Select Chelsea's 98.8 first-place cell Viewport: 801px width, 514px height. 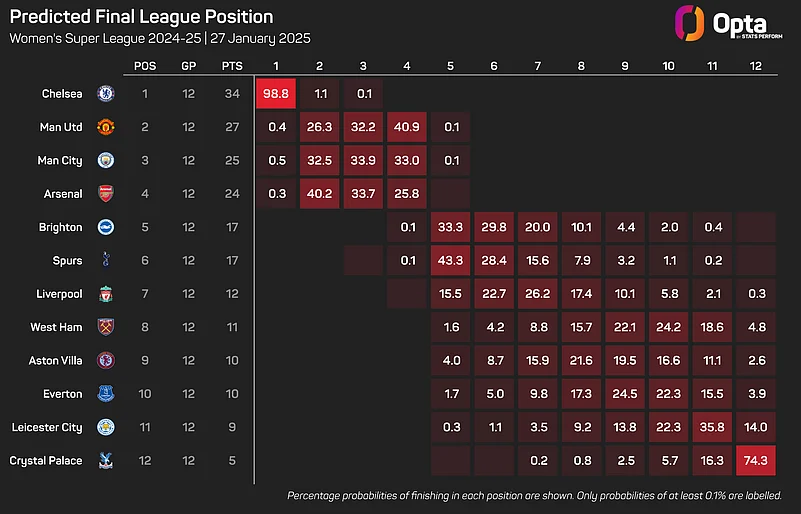tap(274, 94)
